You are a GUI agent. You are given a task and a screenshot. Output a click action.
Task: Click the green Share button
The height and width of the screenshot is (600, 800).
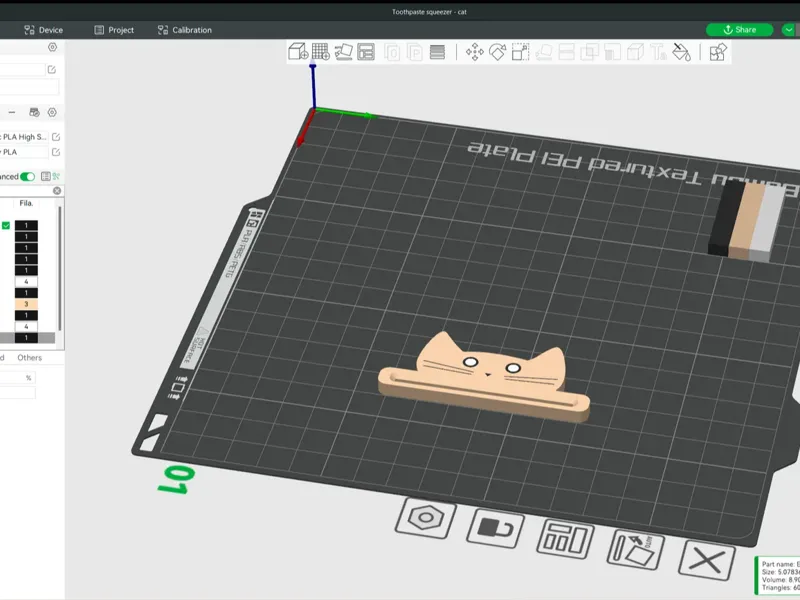pos(739,30)
